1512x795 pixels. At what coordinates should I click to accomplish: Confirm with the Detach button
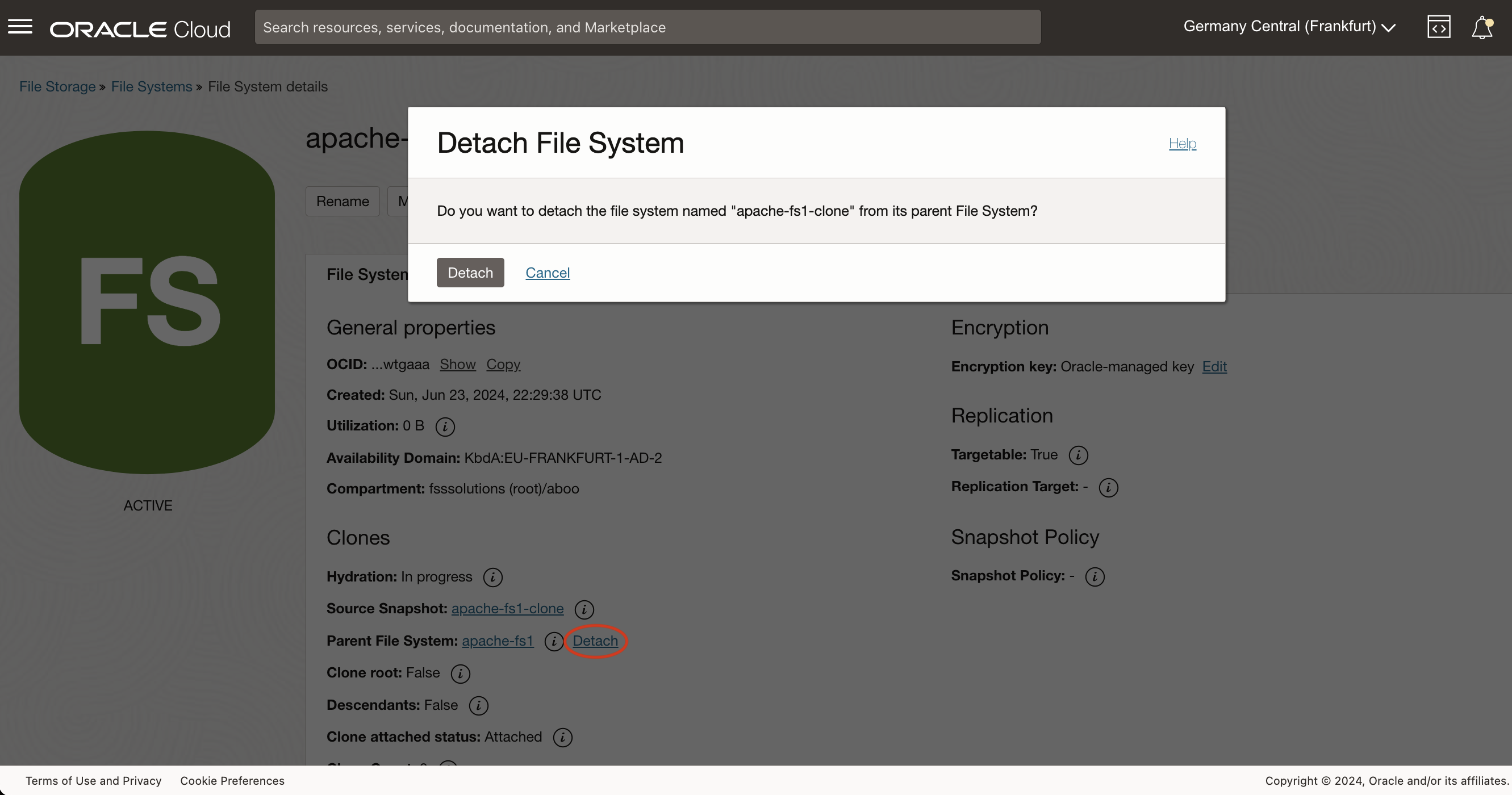[x=470, y=273]
